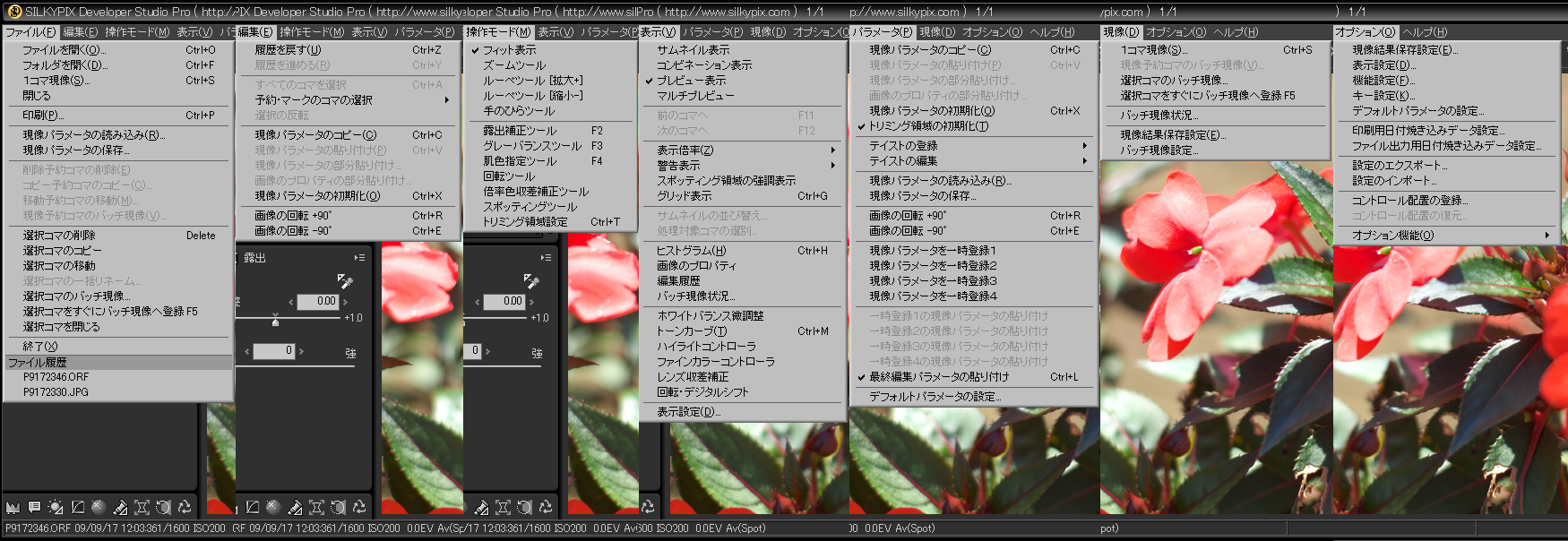The image size is (1568, 541).
Task: Click 終了(X) to exit the application
Action: [40, 346]
